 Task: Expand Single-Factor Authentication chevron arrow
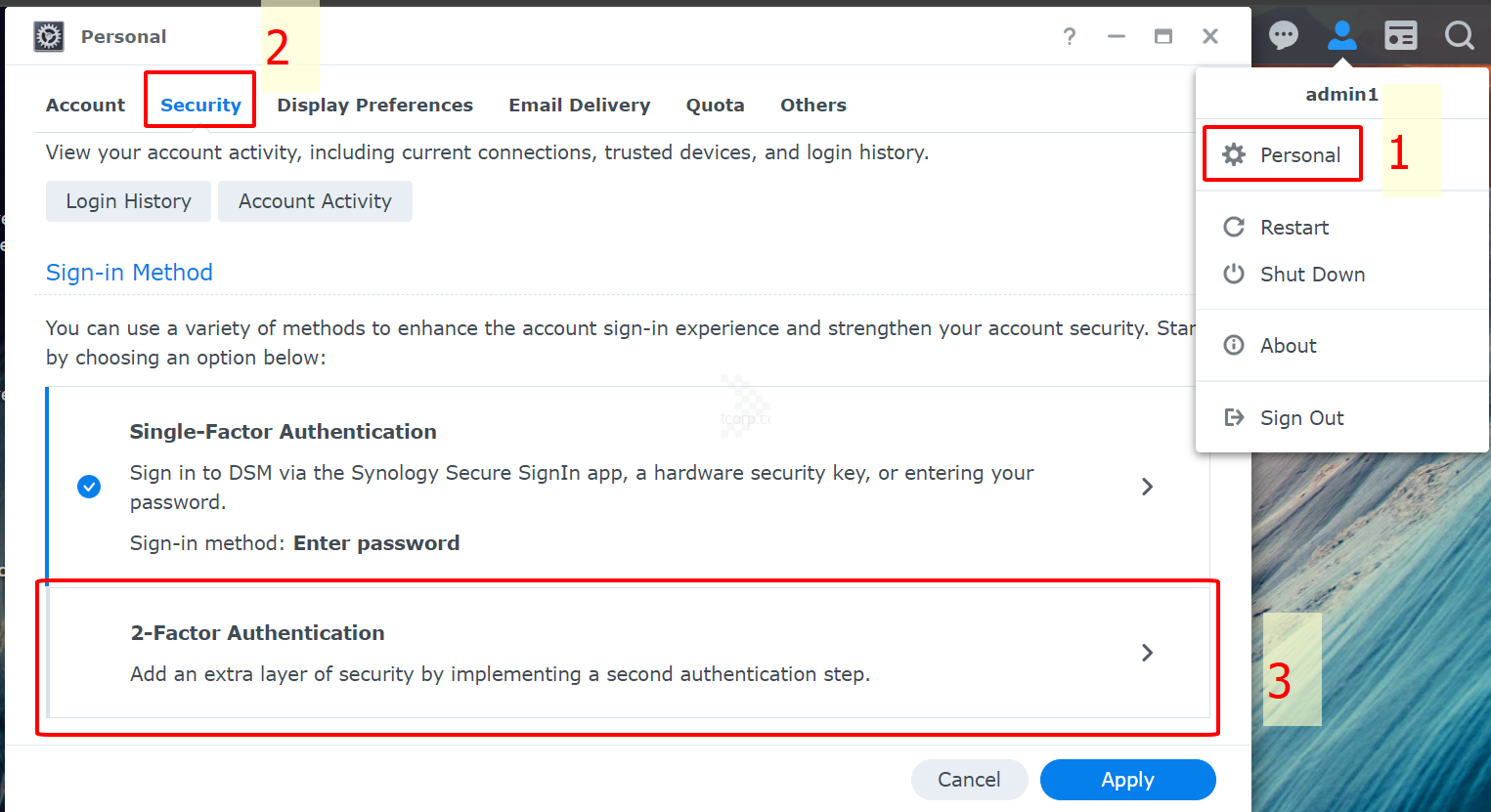pyautogui.click(x=1147, y=487)
